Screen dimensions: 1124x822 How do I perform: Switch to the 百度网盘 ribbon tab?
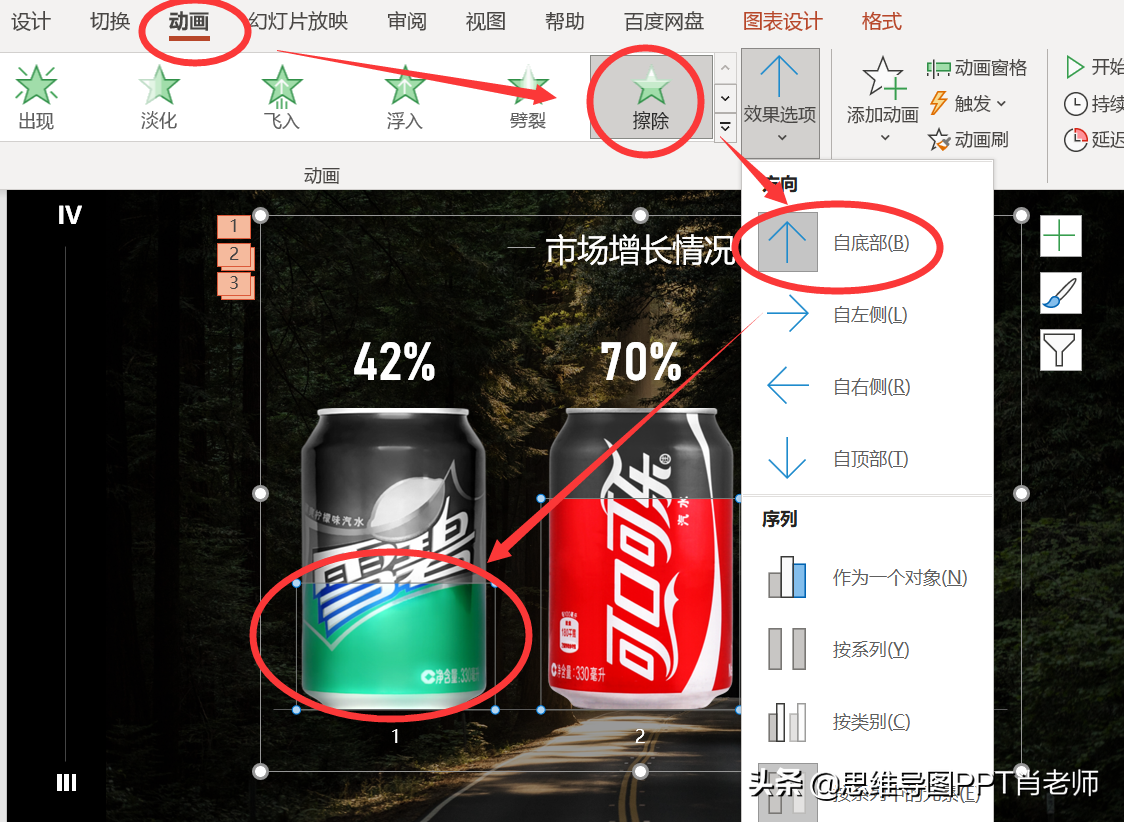tap(664, 21)
